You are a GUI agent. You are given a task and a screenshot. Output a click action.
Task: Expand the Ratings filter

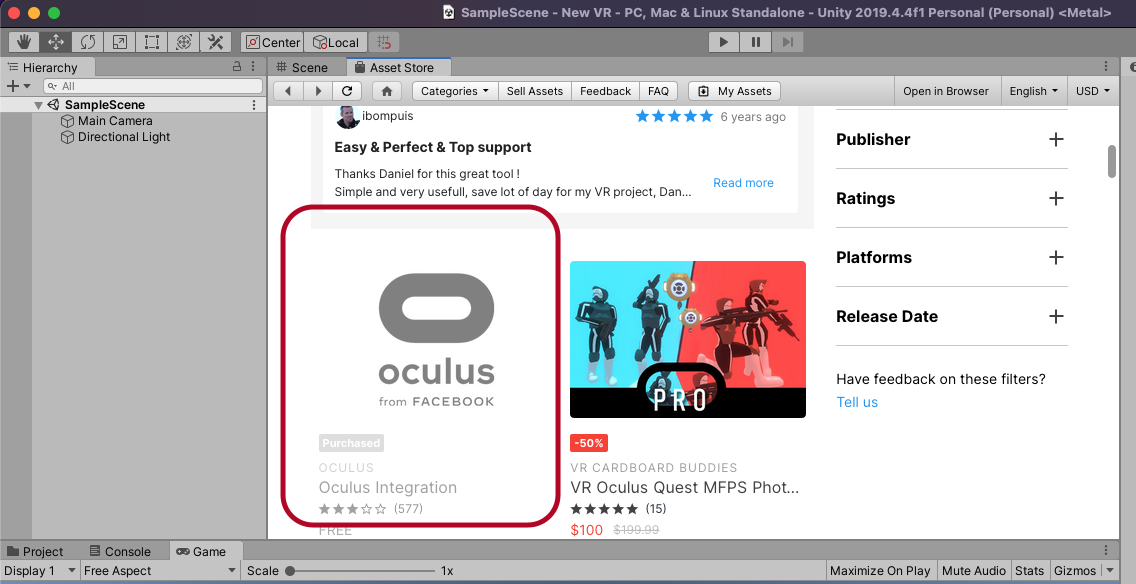pyautogui.click(x=1056, y=198)
